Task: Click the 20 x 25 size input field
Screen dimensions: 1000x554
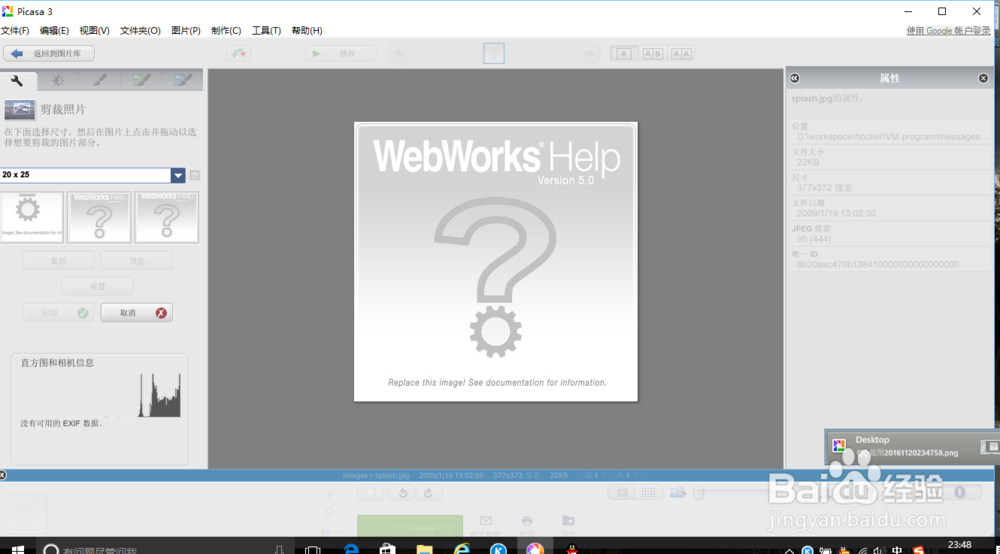Action: click(85, 175)
